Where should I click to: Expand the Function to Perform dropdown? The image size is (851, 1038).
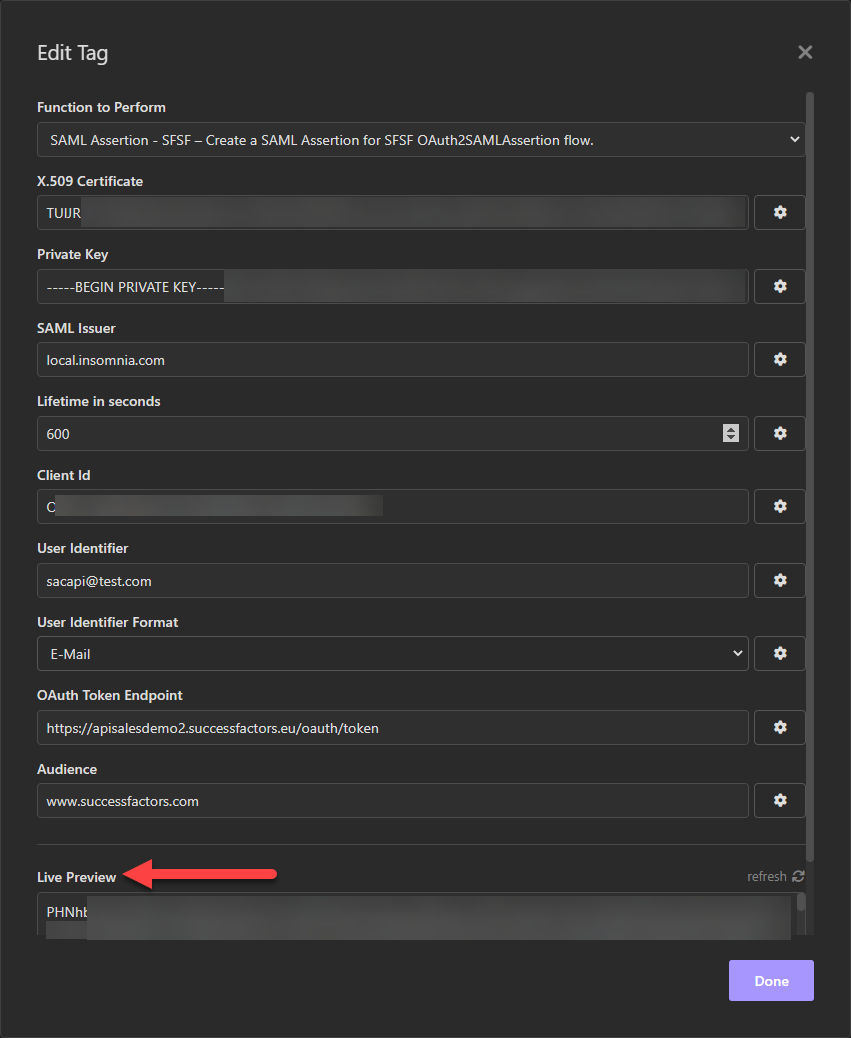[x=421, y=140]
